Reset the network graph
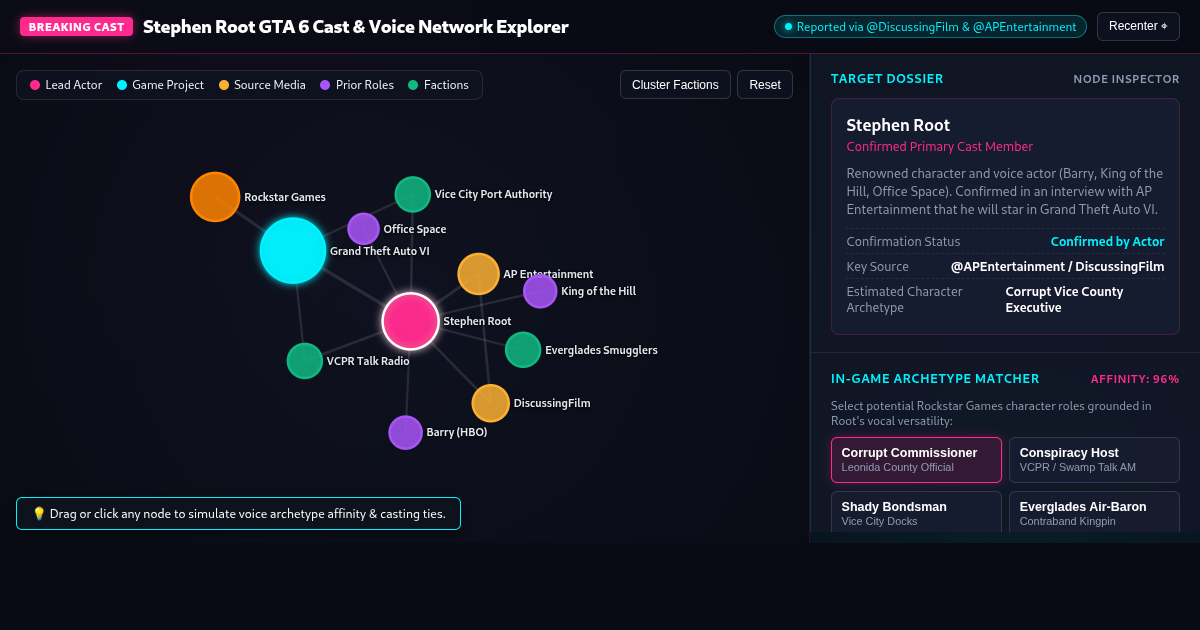This screenshot has width=1200, height=630. [765, 85]
